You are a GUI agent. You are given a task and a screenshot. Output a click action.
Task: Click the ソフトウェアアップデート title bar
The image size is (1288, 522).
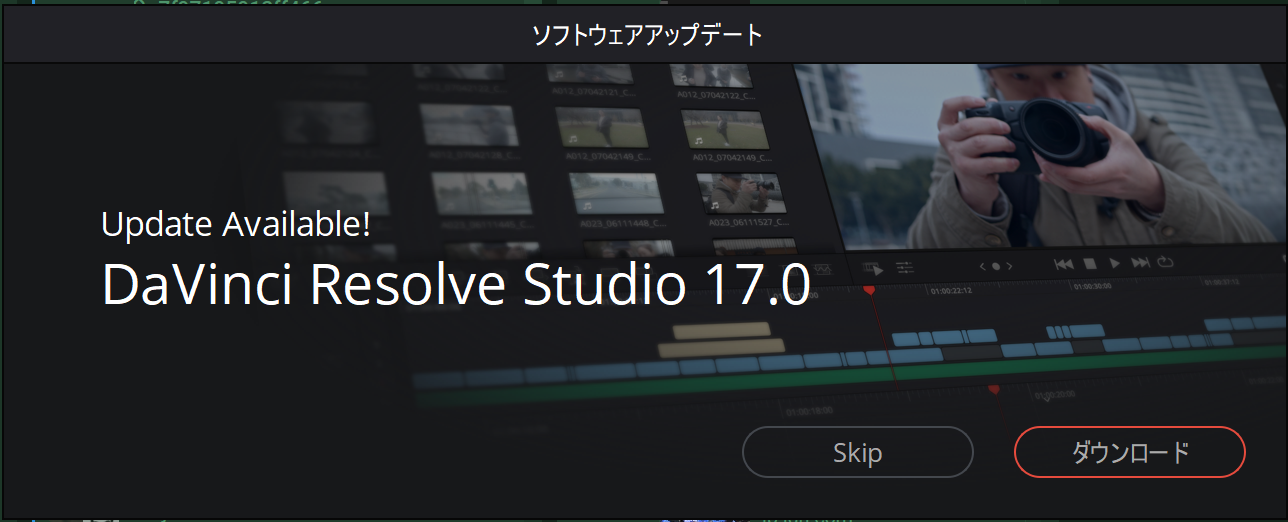644,36
